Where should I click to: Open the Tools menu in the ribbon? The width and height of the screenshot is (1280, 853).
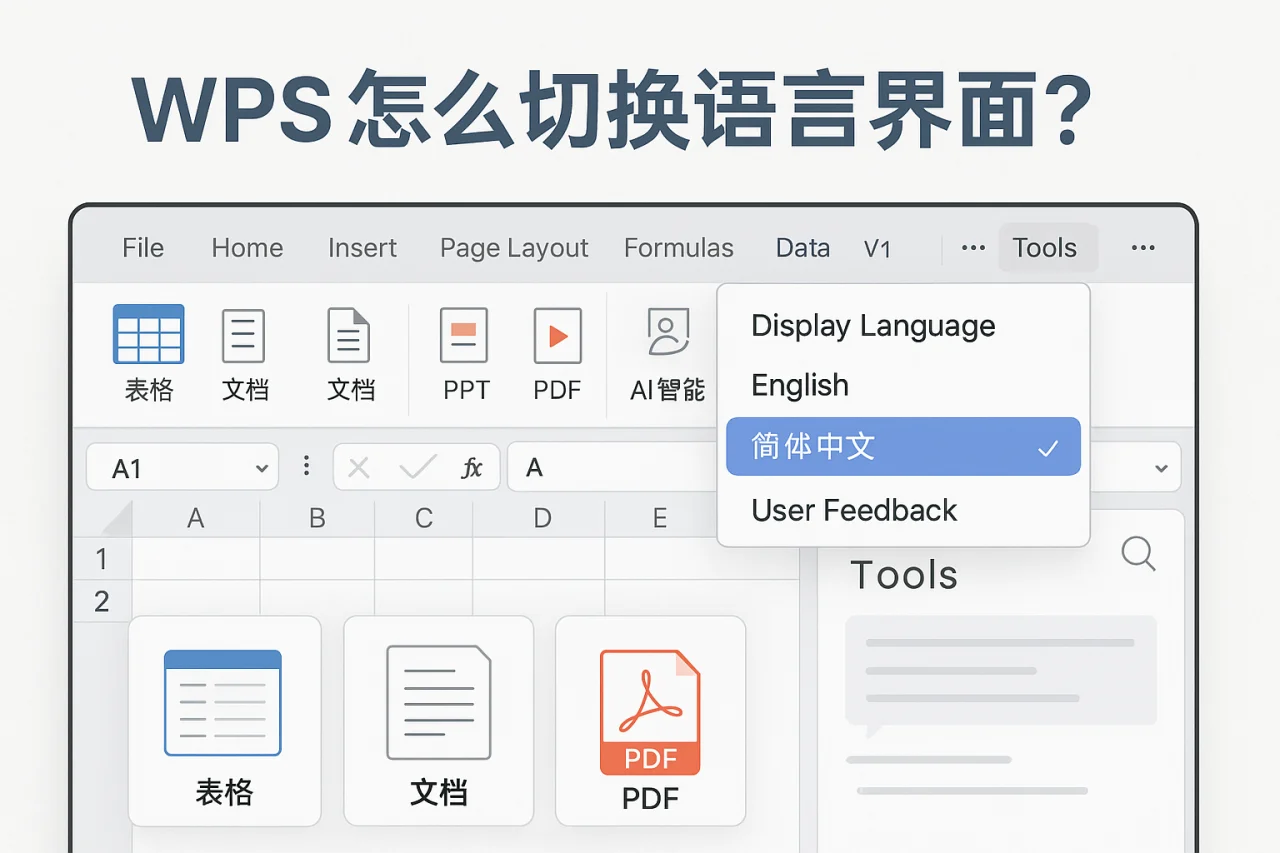(1046, 248)
